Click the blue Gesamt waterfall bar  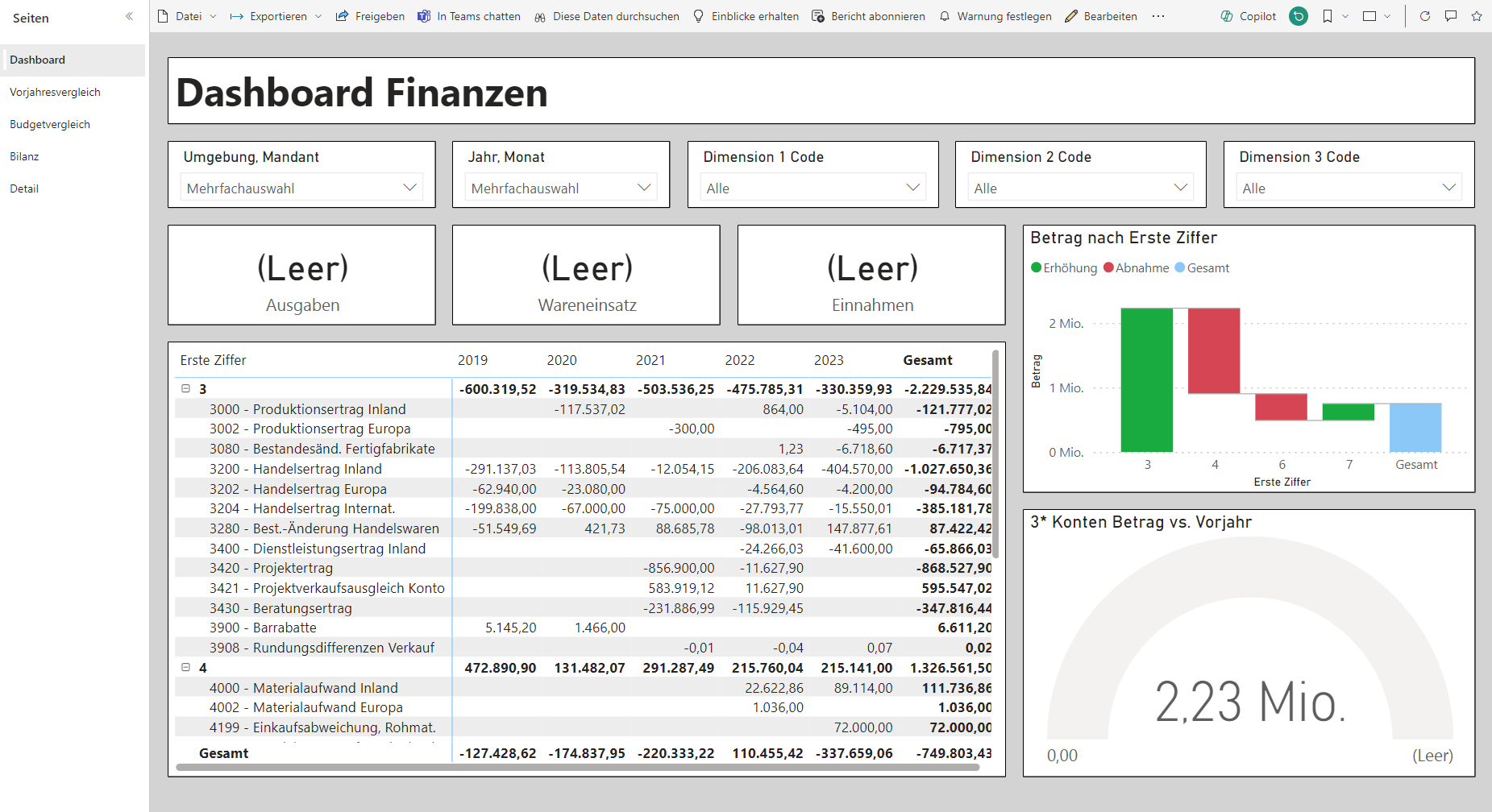(1415, 427)
